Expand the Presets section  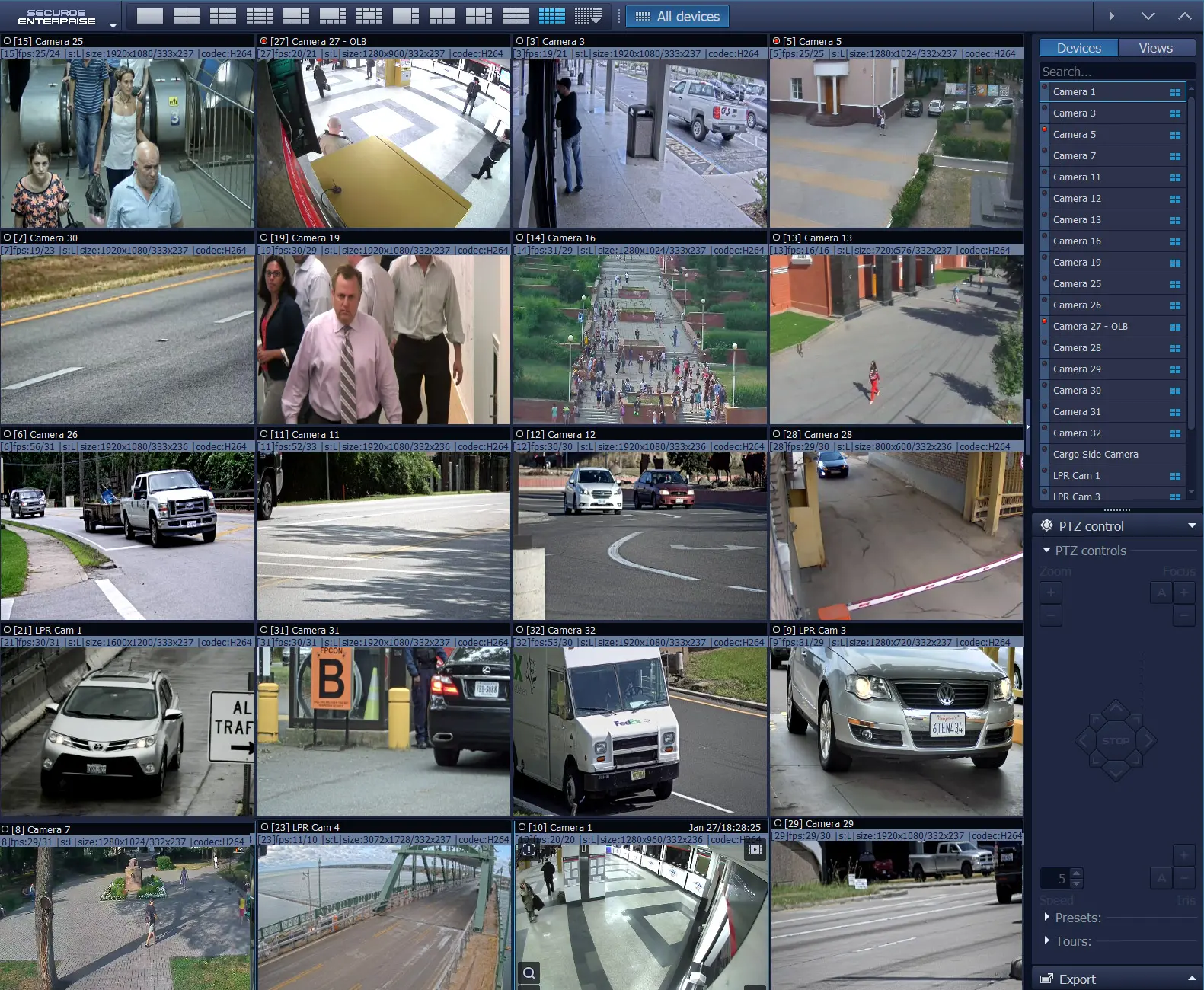(1047, 917)
